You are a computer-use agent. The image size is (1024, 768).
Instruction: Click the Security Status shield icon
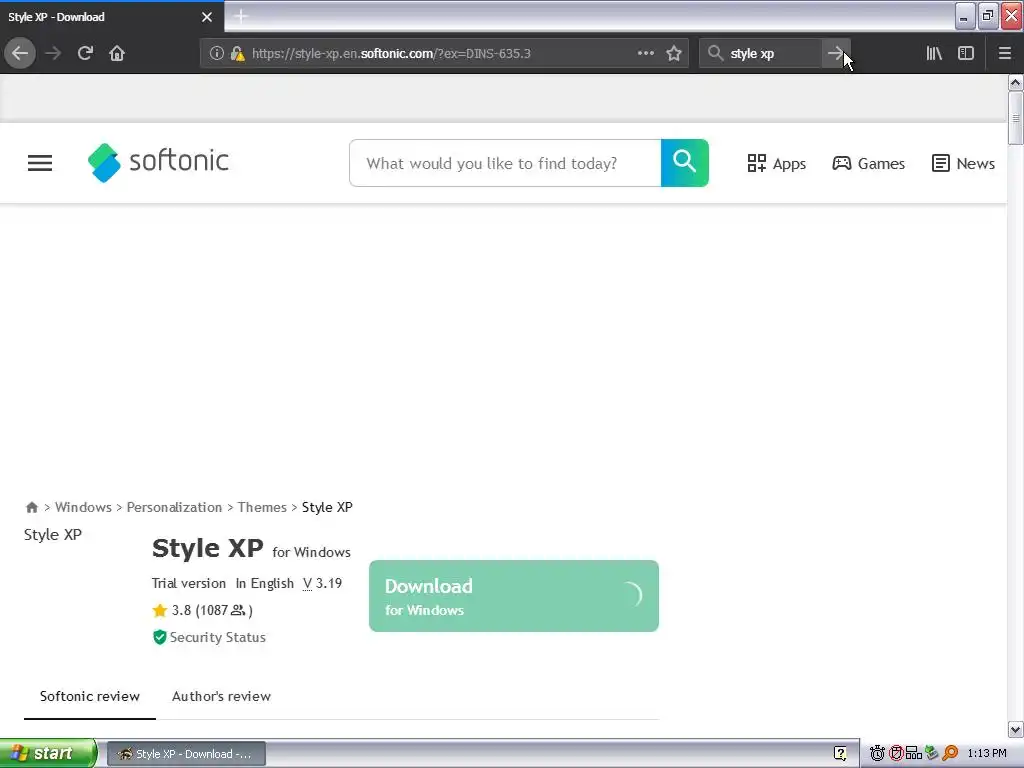pos(159,637)
